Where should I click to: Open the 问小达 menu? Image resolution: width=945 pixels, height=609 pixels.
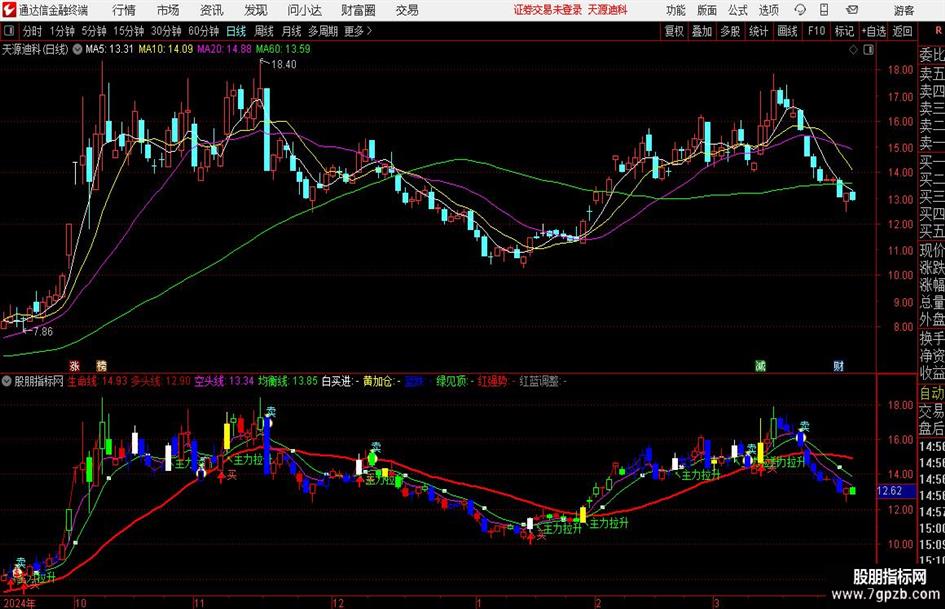(304, 10)
